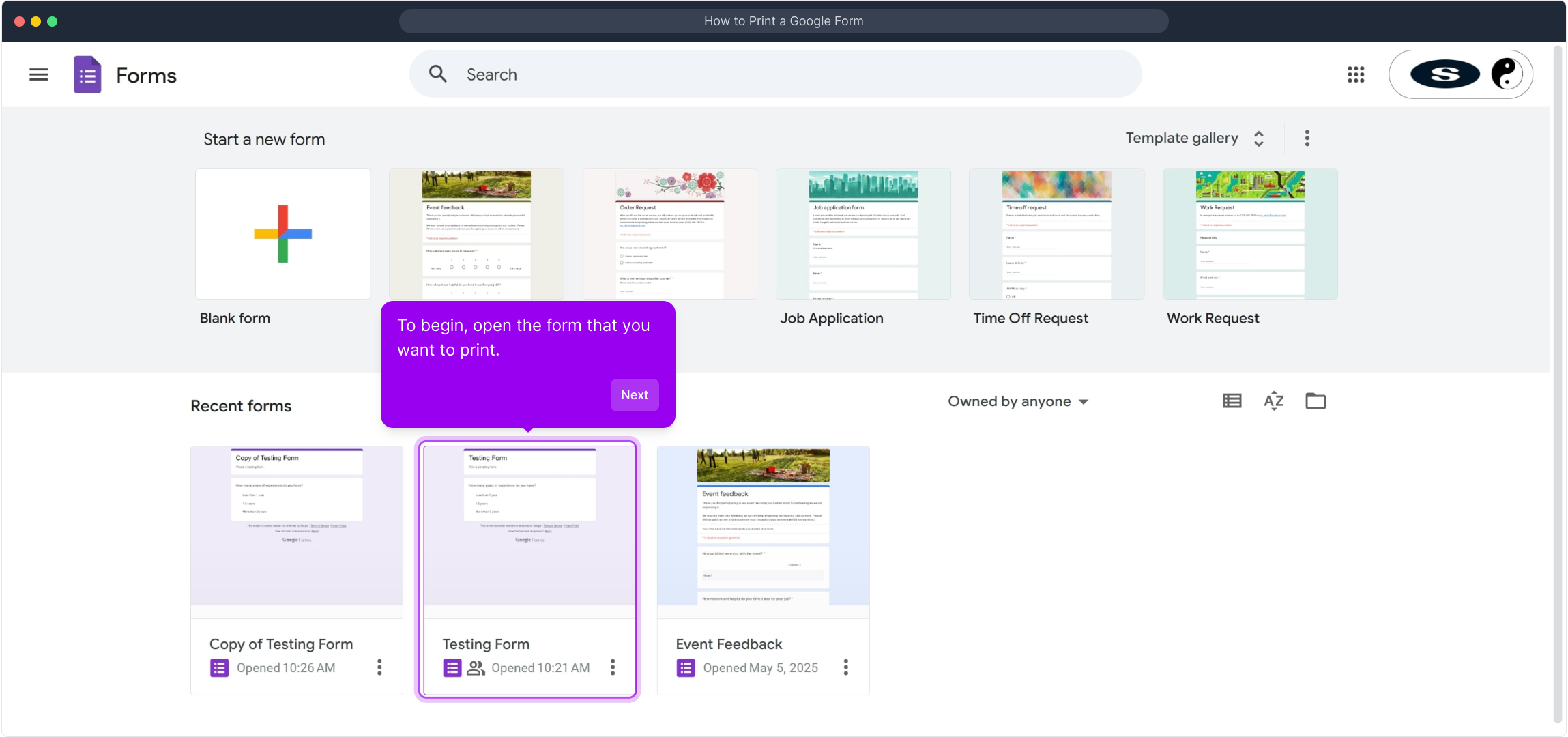Click the form icon under Copy of Testing Form
Screen dimensions: 1568x737
(x=219, y=668)
